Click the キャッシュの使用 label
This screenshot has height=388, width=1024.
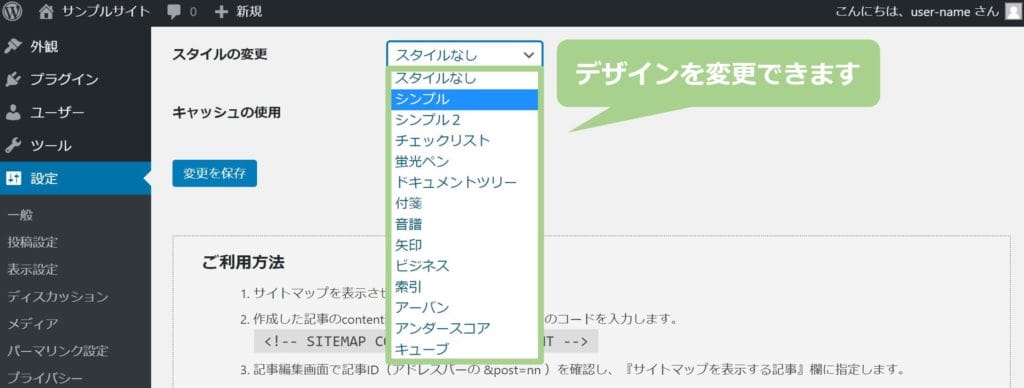227,112
